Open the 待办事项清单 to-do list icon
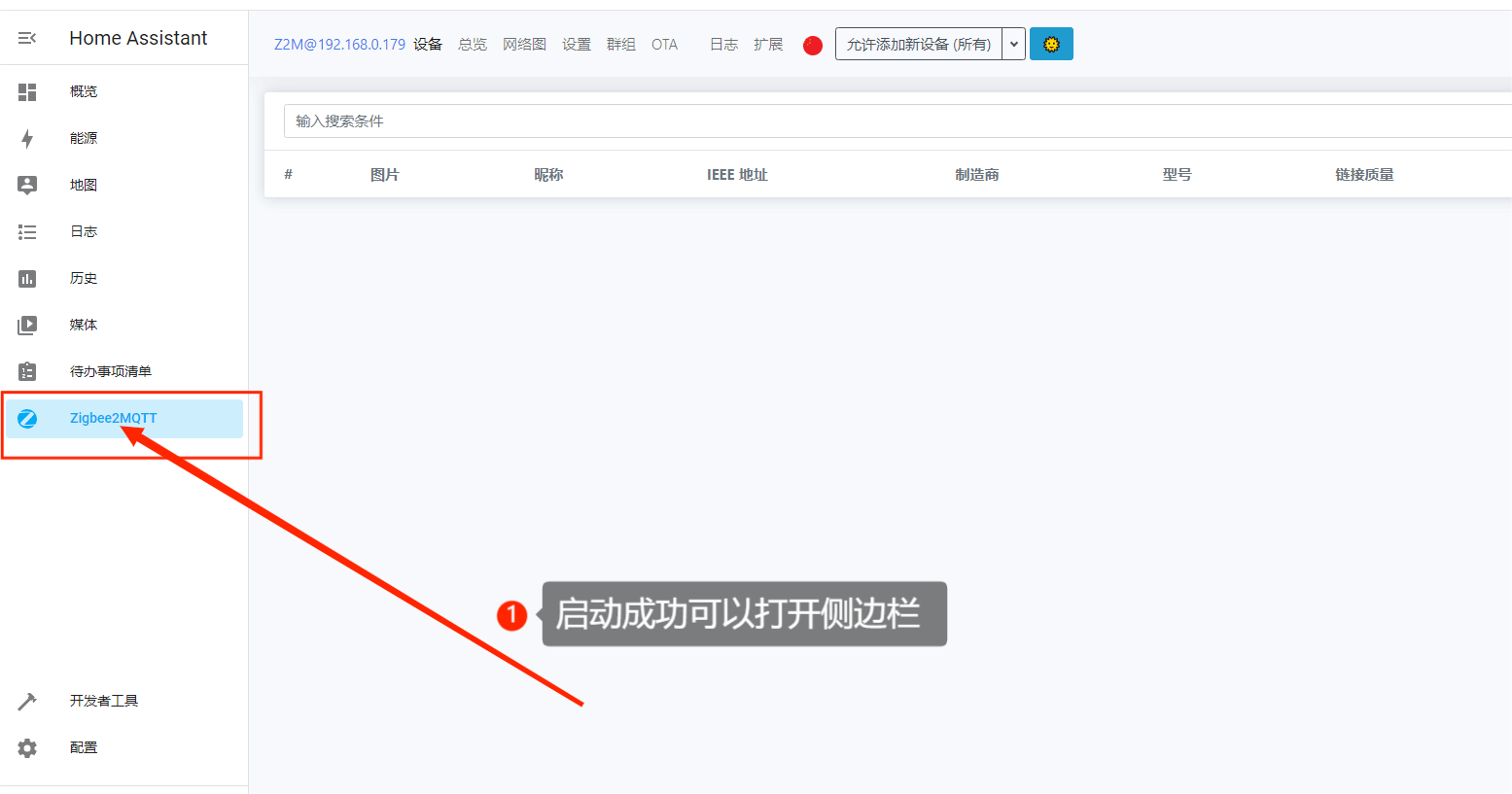1512x794 pixels. coord(27,371)
